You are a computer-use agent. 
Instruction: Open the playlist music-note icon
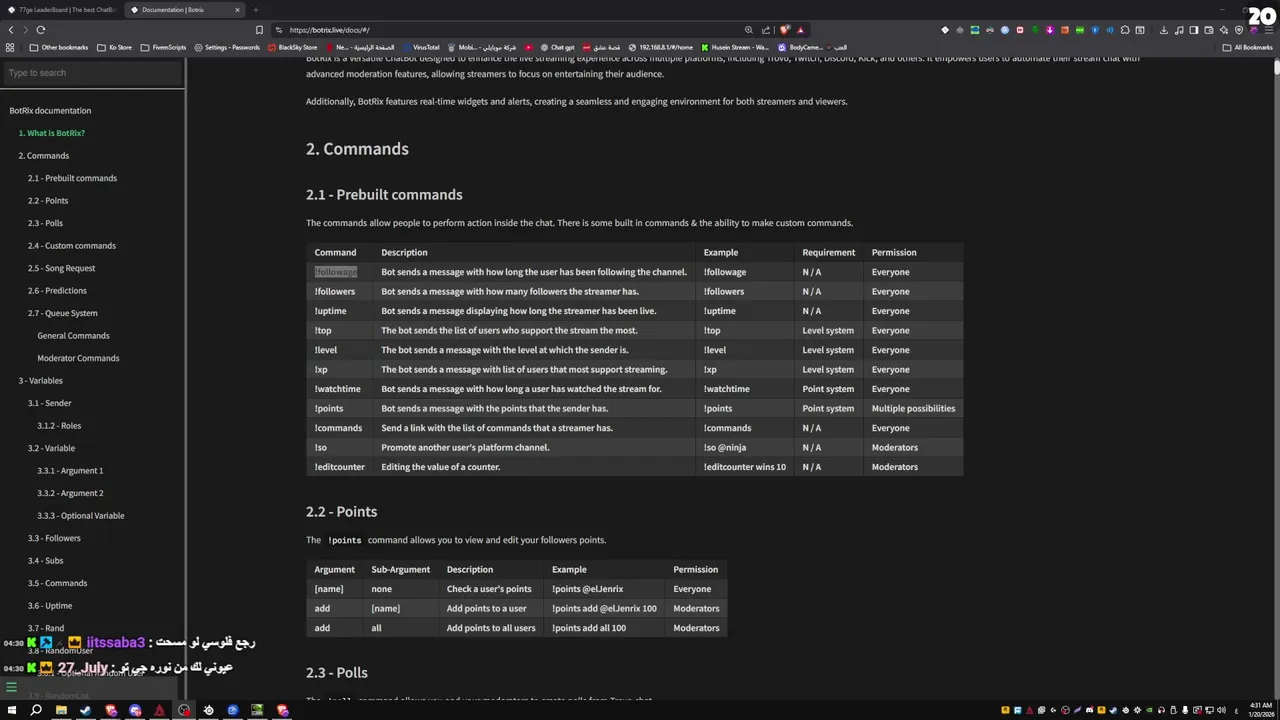click(1179, 30)
